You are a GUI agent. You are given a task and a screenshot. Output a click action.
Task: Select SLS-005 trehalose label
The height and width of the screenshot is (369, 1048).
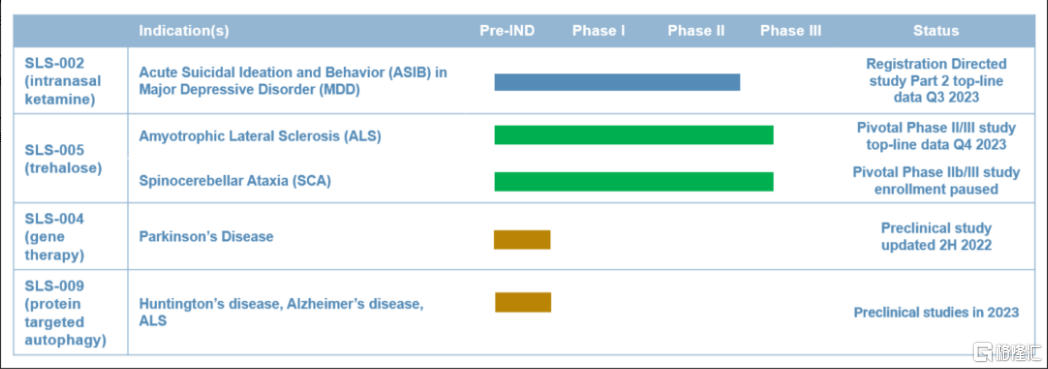[x=63, y=159]
